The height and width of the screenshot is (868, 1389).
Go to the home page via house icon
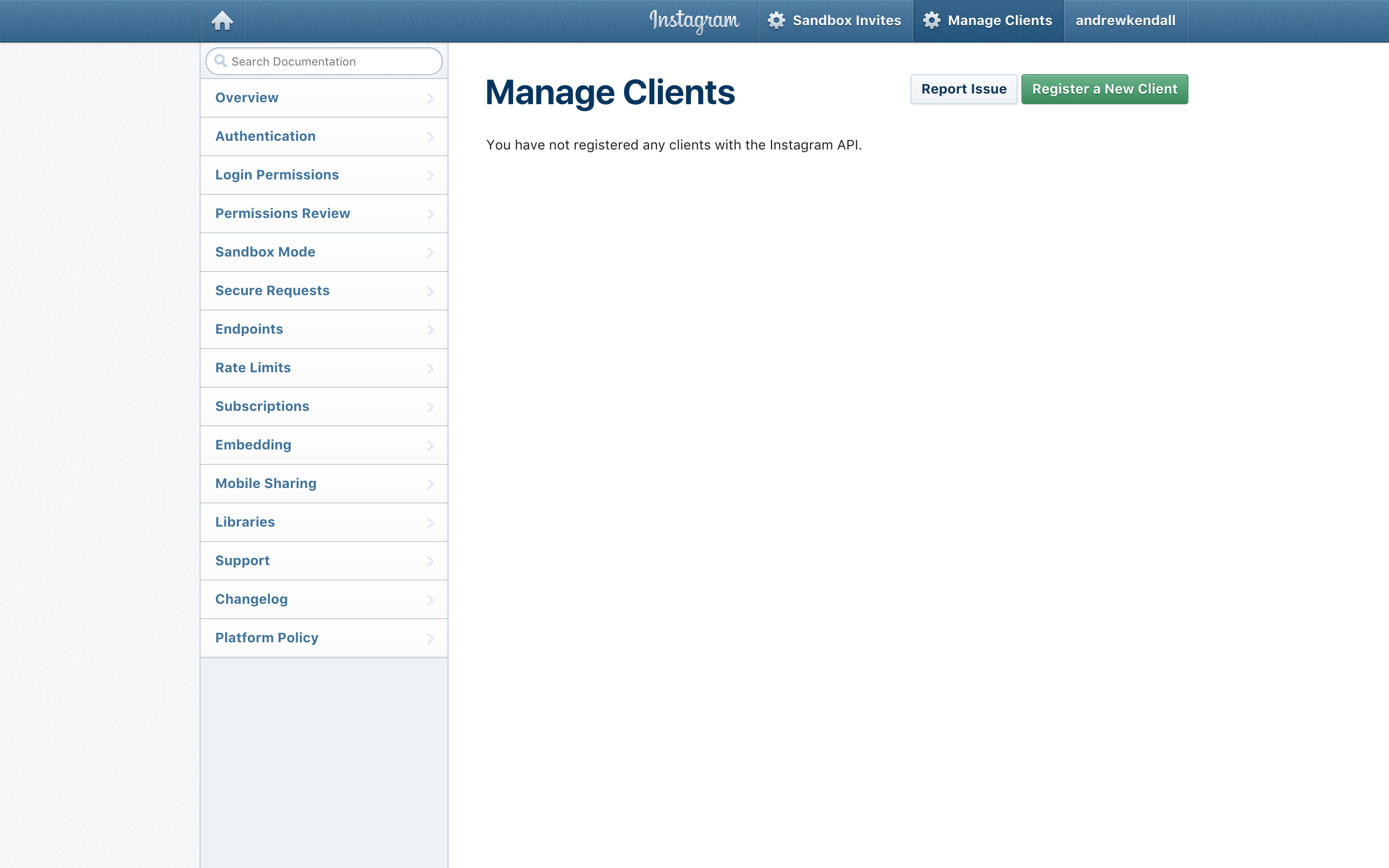222,21
